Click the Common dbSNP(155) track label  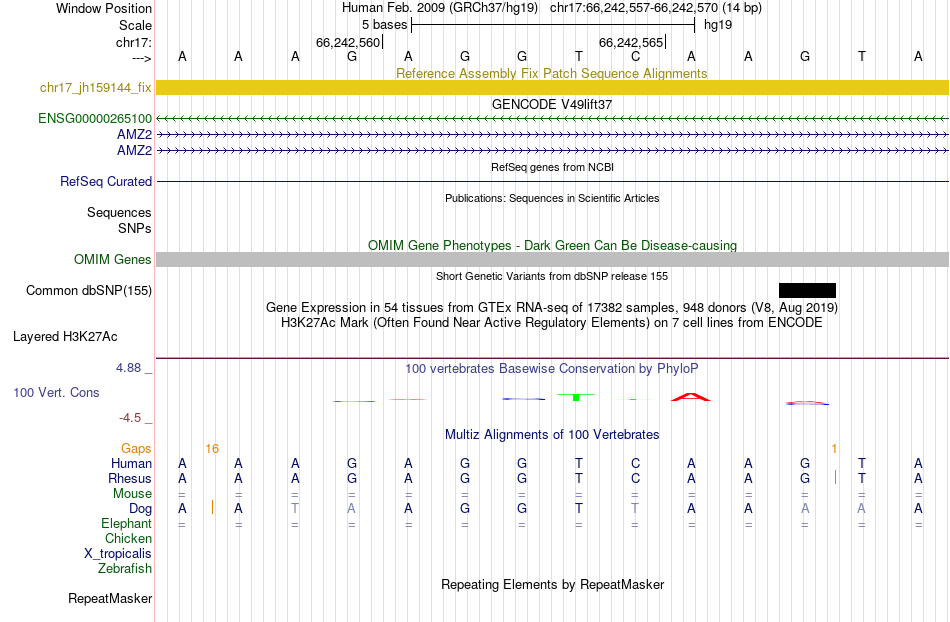[x=89, y=291]
